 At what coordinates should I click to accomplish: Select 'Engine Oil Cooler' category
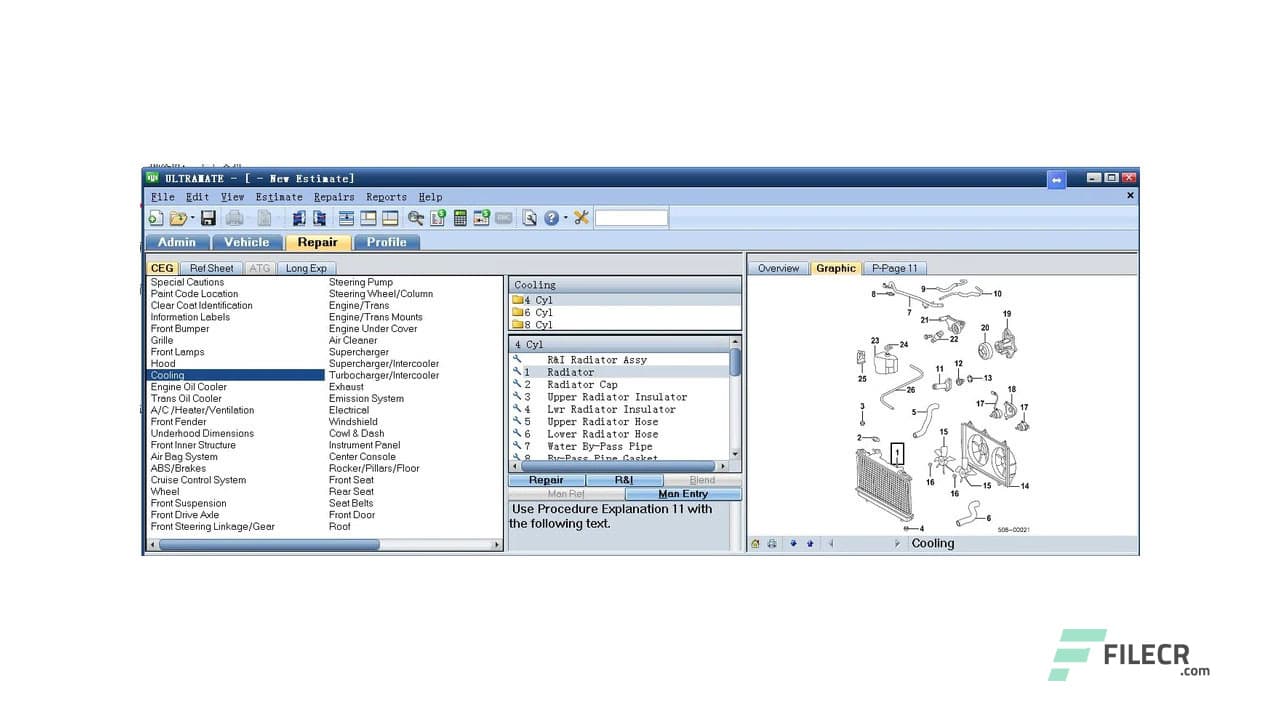(189, 387)
